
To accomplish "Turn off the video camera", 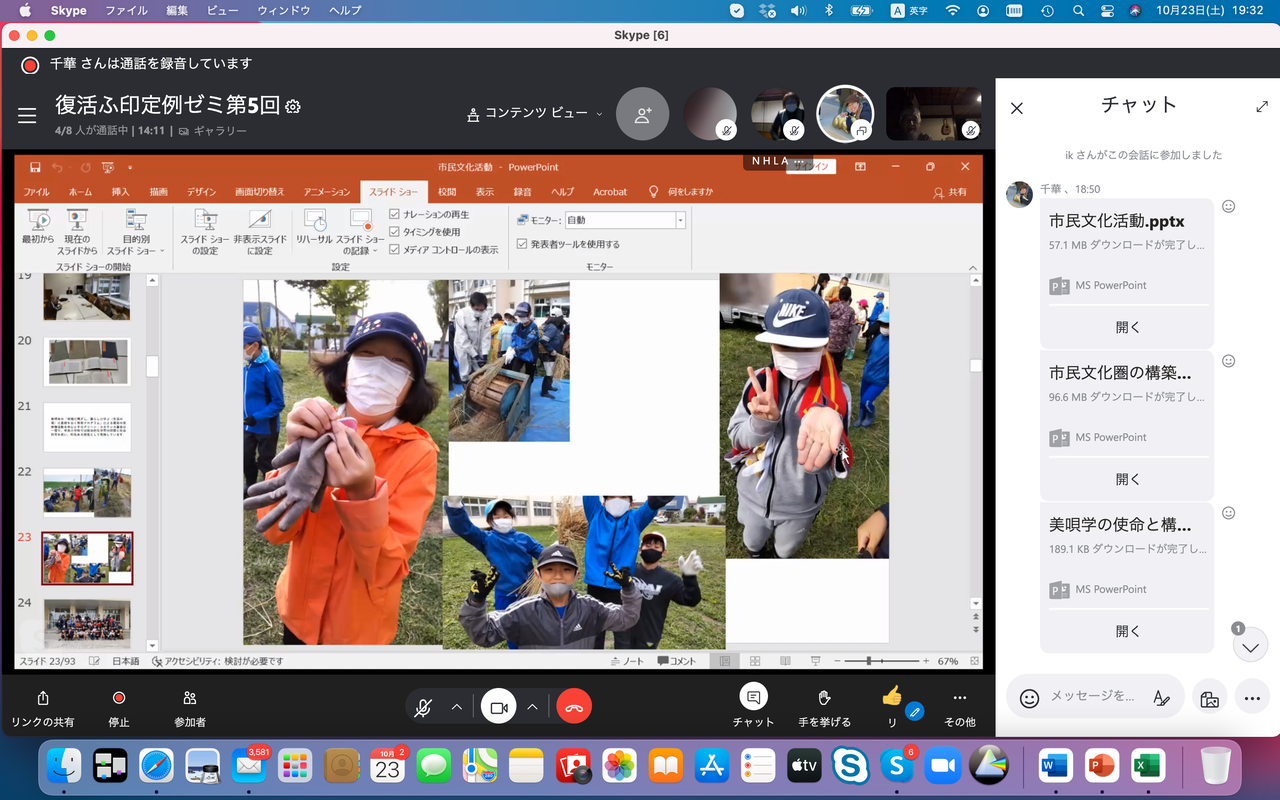I will pos(499,707).
